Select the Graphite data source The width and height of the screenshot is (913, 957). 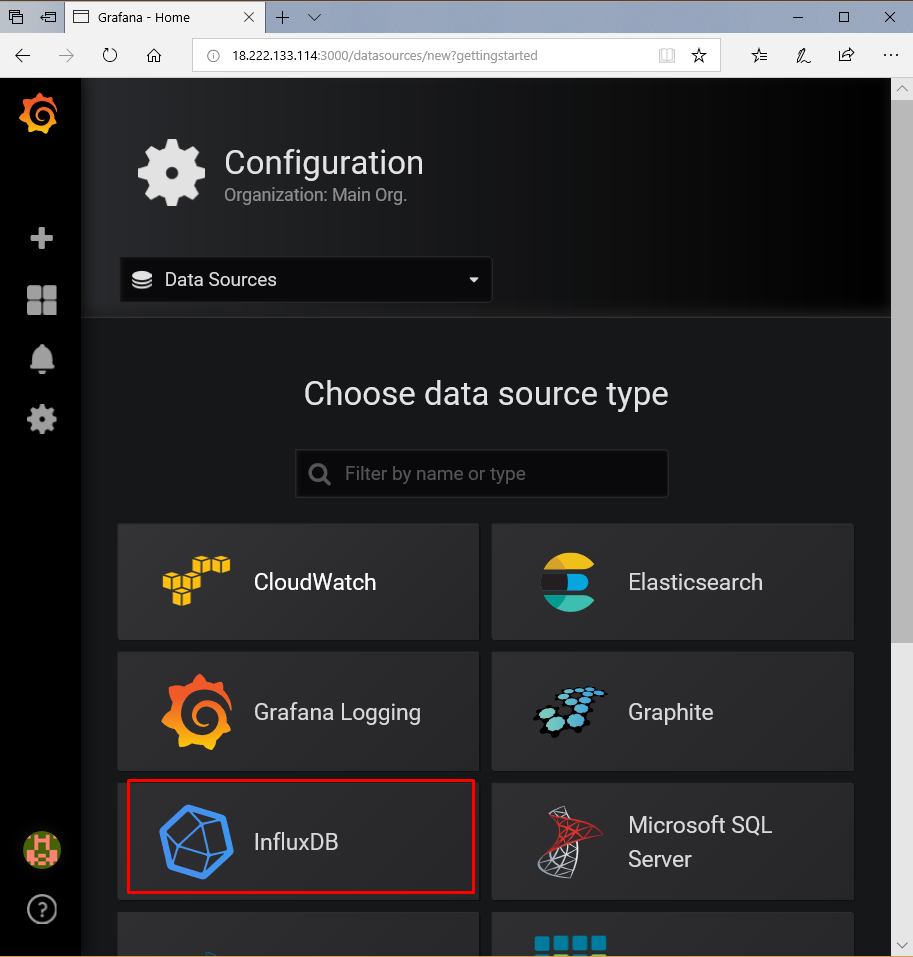pos(673,711)
